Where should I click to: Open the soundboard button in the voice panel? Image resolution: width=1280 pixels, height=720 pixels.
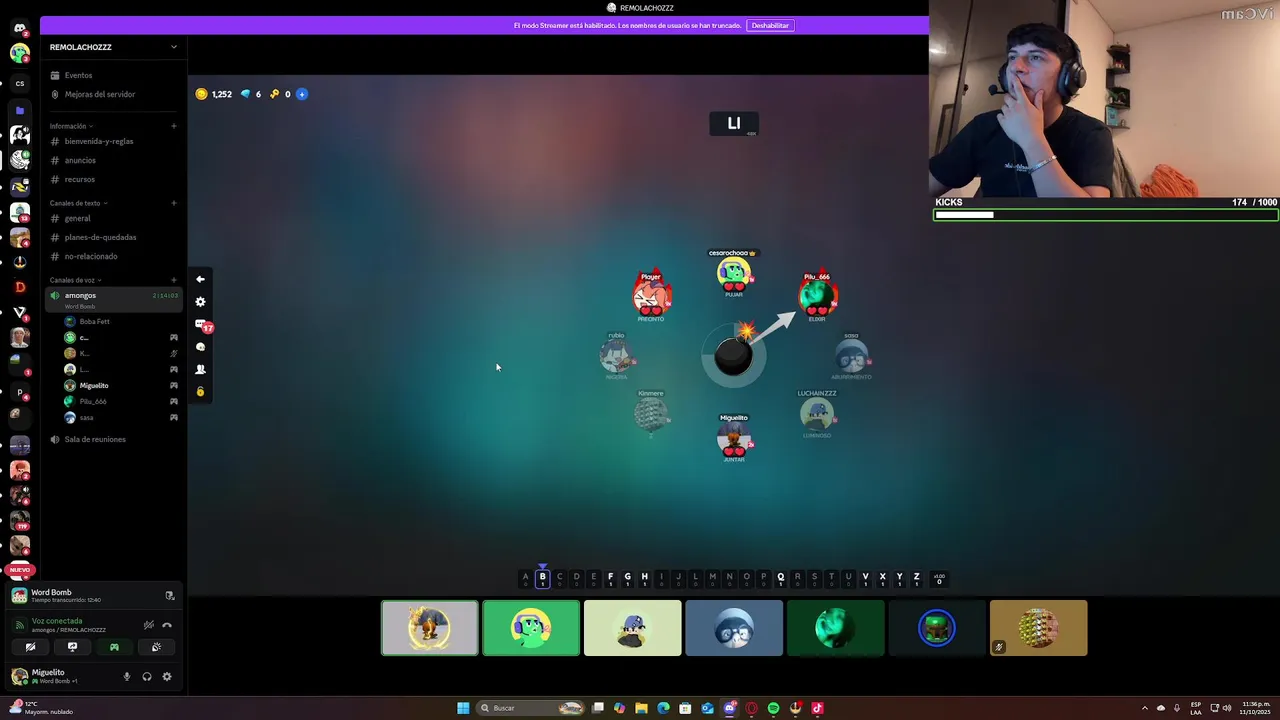(x=156, y=647)
